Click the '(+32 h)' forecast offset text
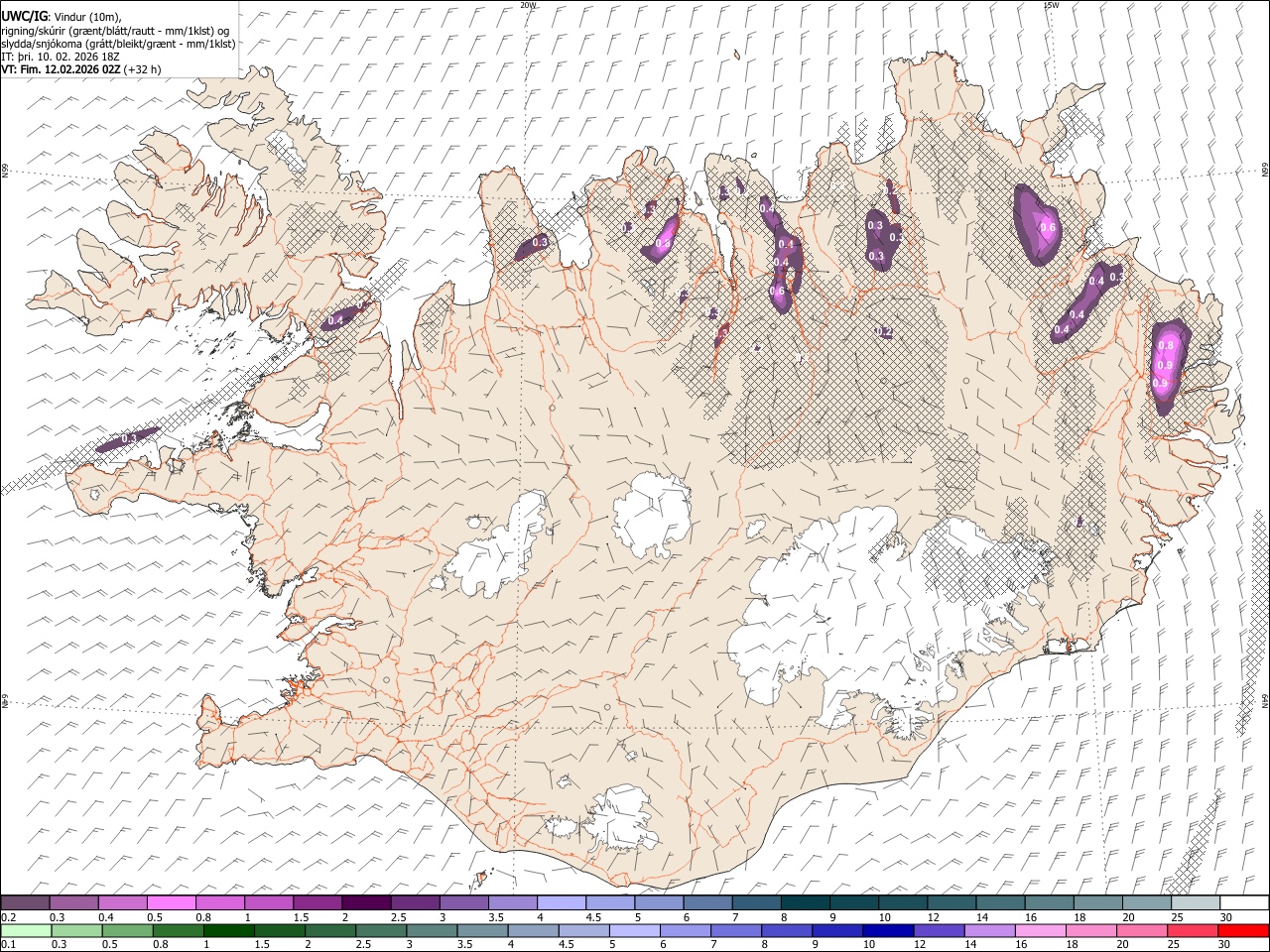Screen dimensions: 1270x952 pos(143,69)
